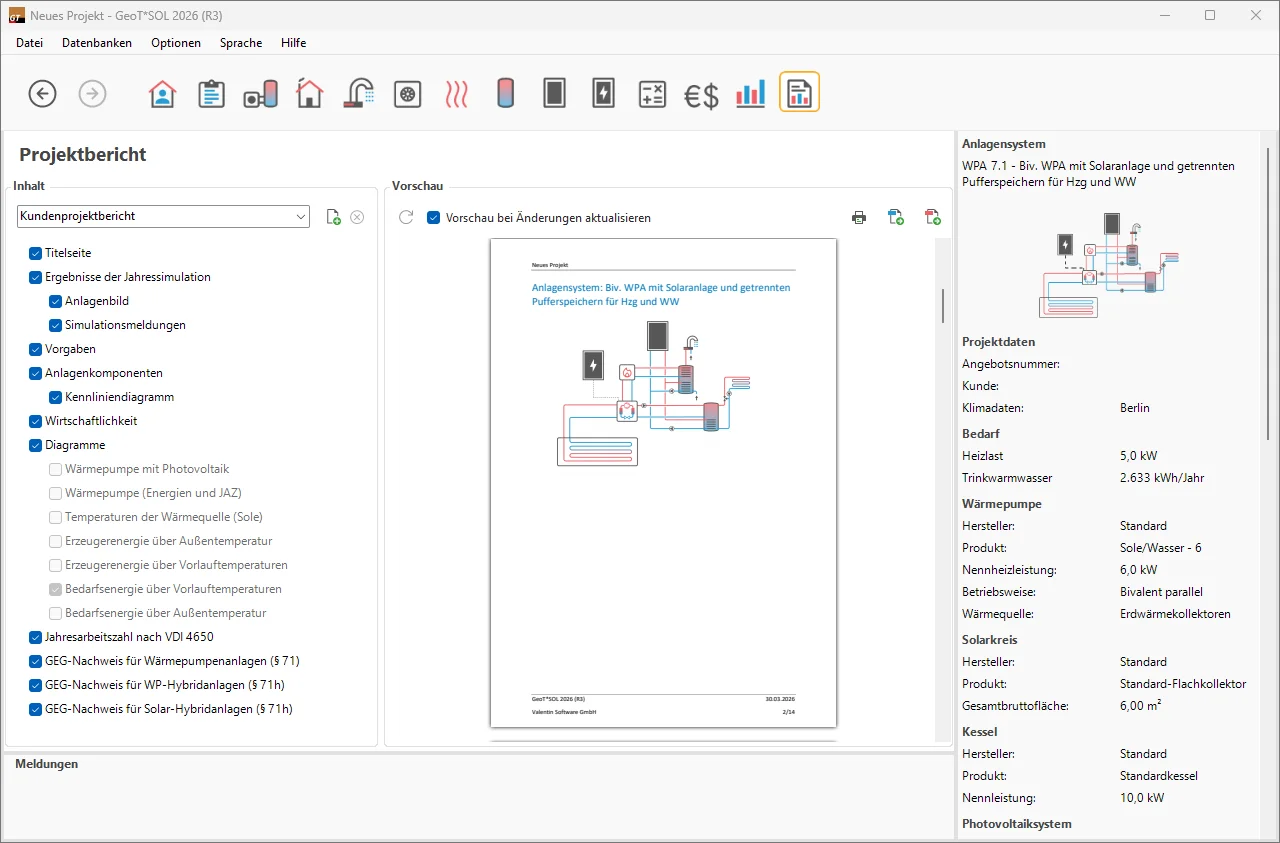Click the add new report template icon
Viewport: 1280px width, 843px height.
[x=334, y=217]
